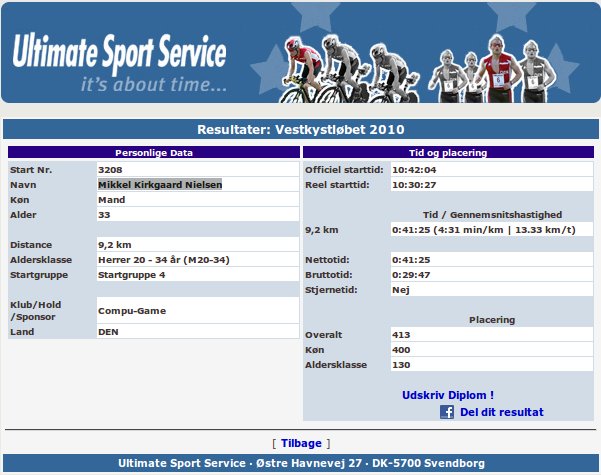This screenshot has height=475, width=601.
Task: Click the Del dit resultat link
Action: click(x=501, y=412)
